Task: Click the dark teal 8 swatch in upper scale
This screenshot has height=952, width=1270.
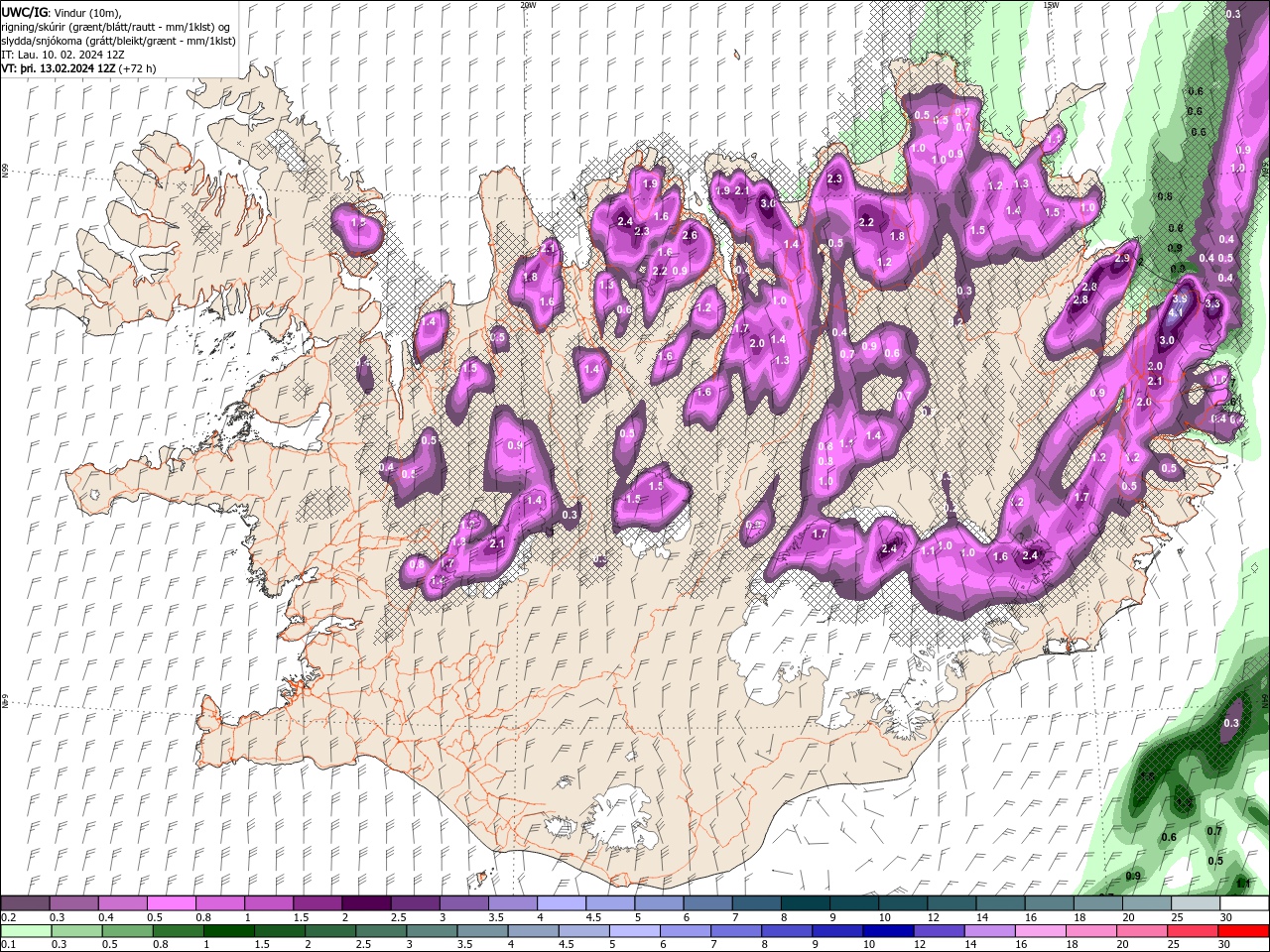Action: pos(805,903)
